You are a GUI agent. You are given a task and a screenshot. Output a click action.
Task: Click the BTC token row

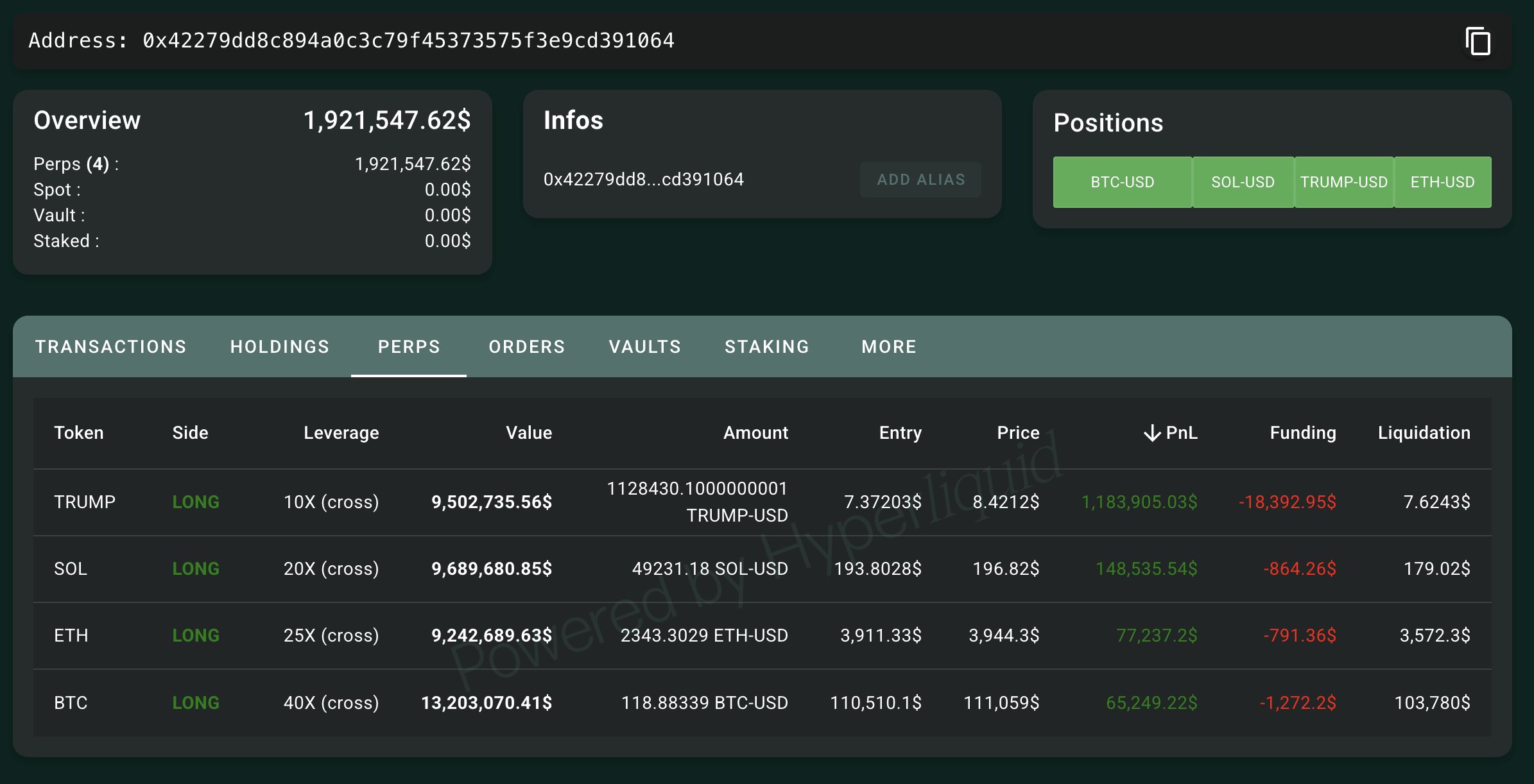pos(71,703)
